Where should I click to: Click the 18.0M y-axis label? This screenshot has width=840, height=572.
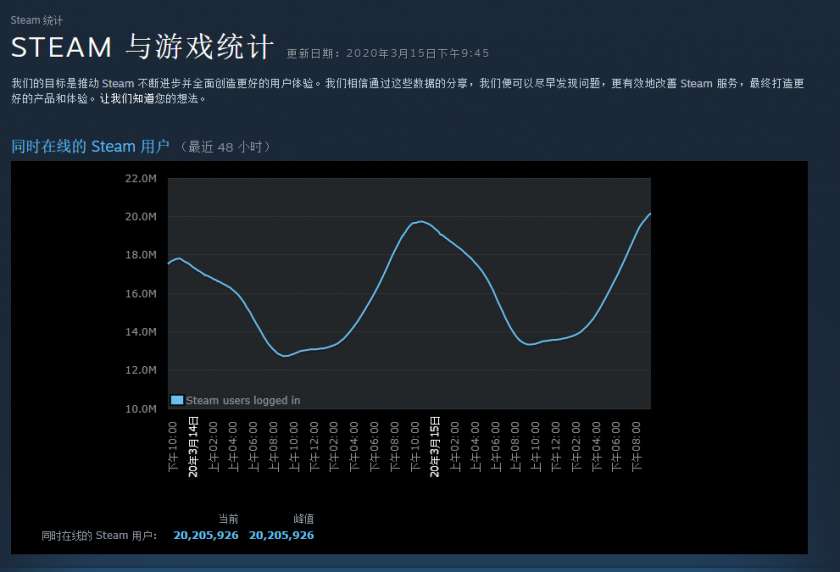click(141, 255)
